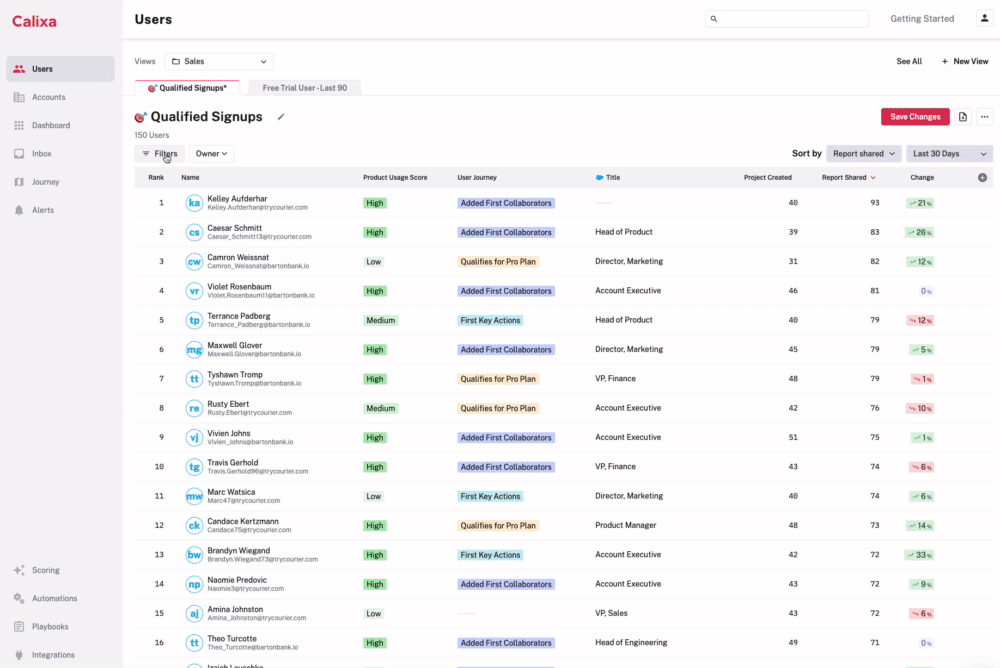
Task: Edit the Qualified Signups view name
Action: (x=281, y=117)
